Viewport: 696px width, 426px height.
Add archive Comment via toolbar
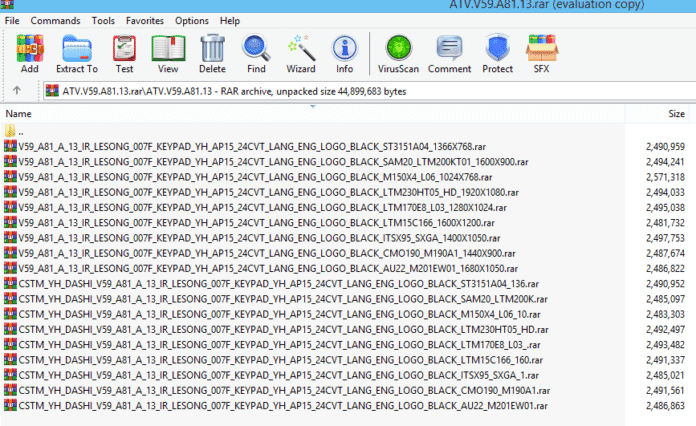[x=449, y=52]
